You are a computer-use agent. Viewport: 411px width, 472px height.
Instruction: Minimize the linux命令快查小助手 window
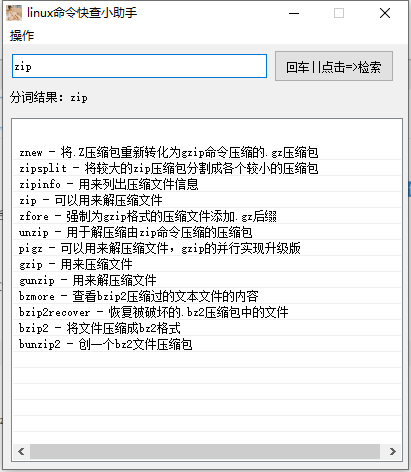pos(294,13)
